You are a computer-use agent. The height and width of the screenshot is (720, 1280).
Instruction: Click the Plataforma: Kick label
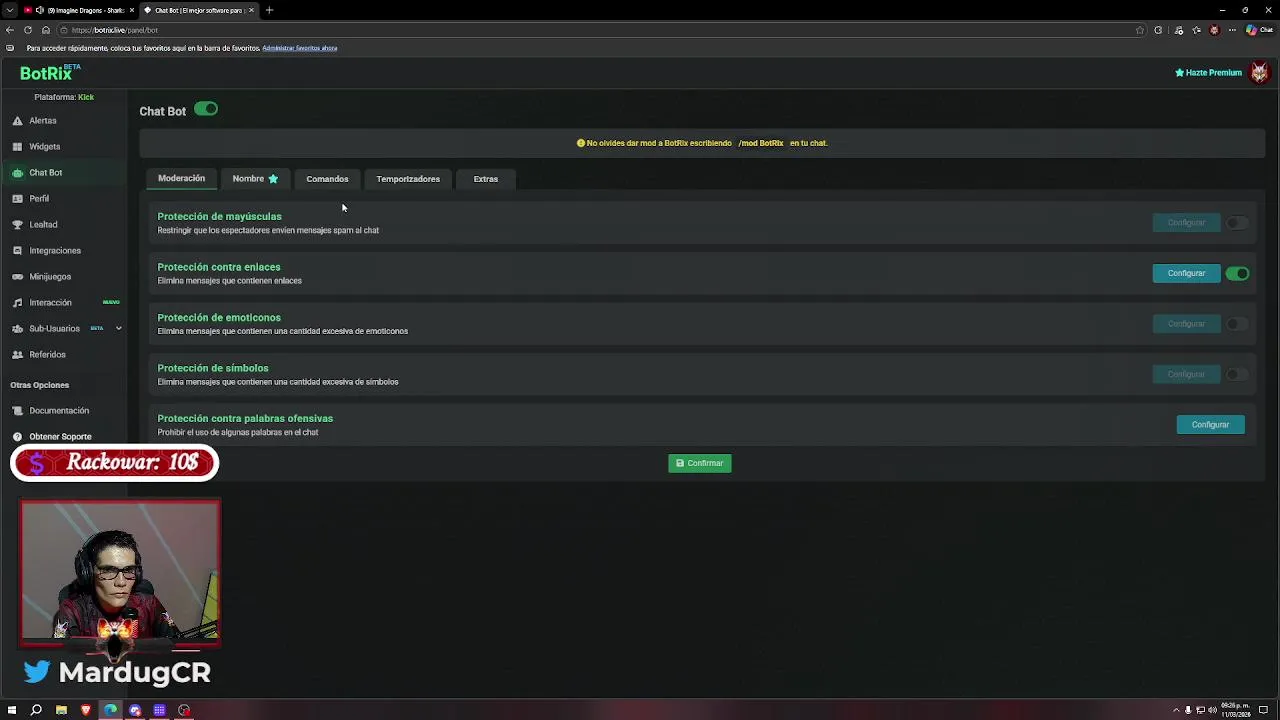coord(64,97)
